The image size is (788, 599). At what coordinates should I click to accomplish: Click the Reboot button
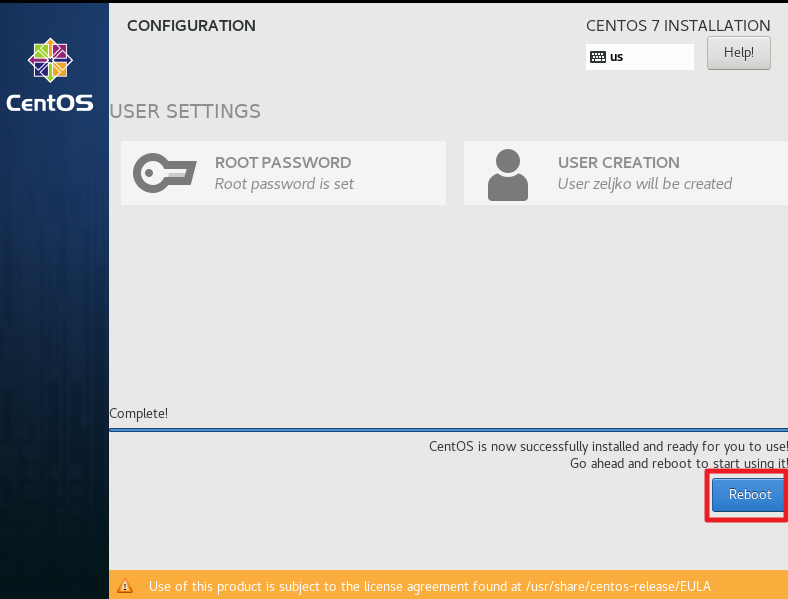749,494
